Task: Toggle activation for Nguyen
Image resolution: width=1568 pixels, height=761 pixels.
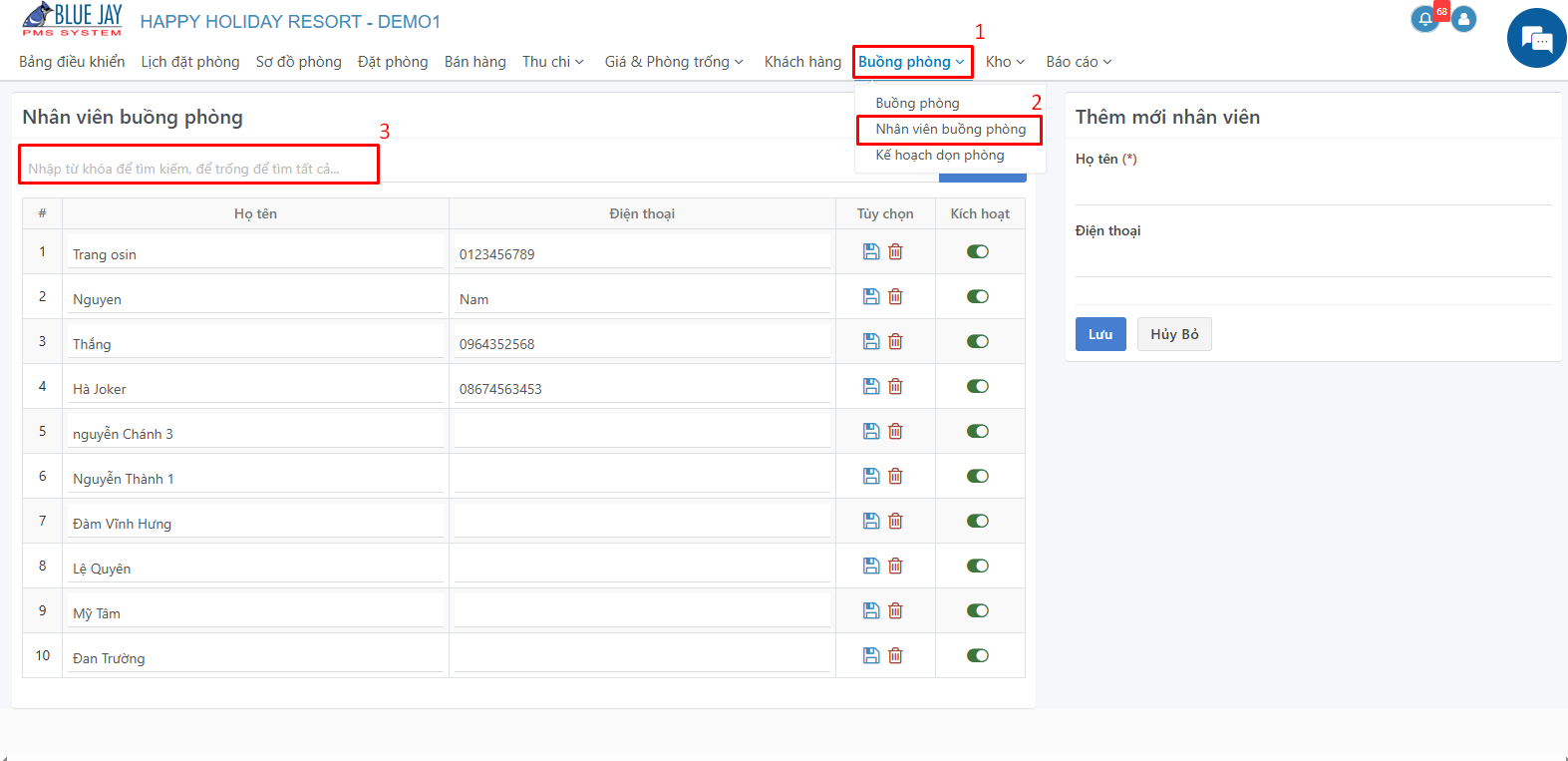Action: click(x=978, y=296)
